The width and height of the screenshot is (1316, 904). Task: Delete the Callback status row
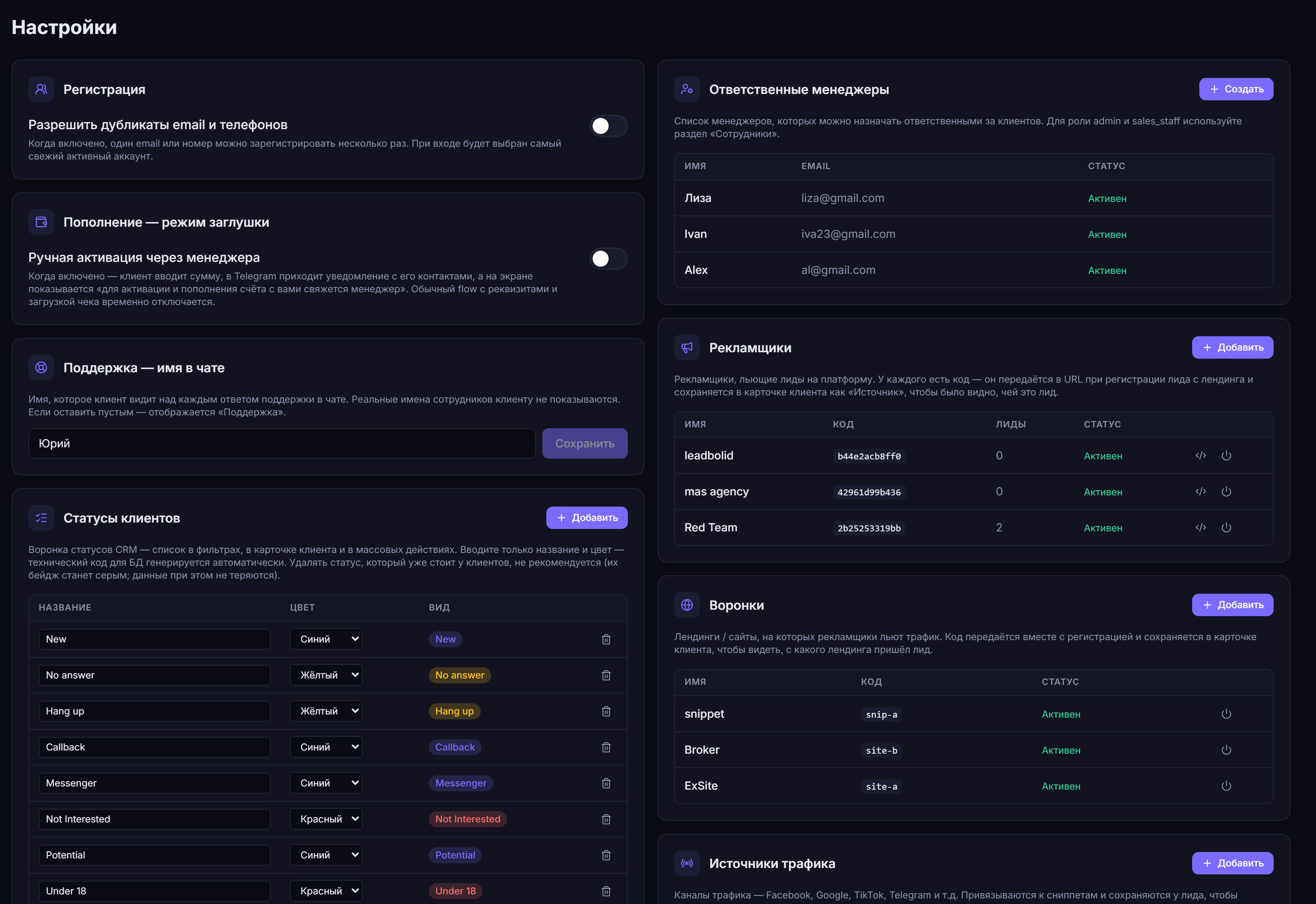click(x=606, y=747)
